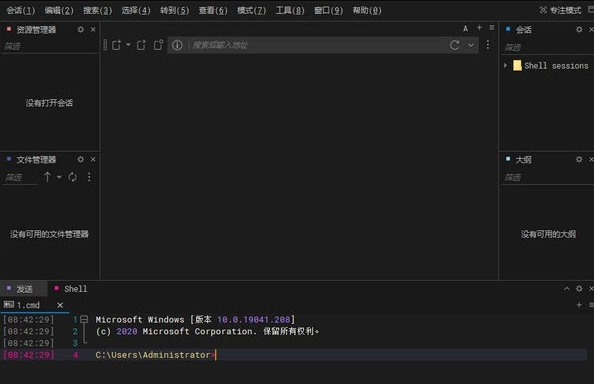Click the highlighted 08:42:29 timestamp on line 4

(29, 355)
